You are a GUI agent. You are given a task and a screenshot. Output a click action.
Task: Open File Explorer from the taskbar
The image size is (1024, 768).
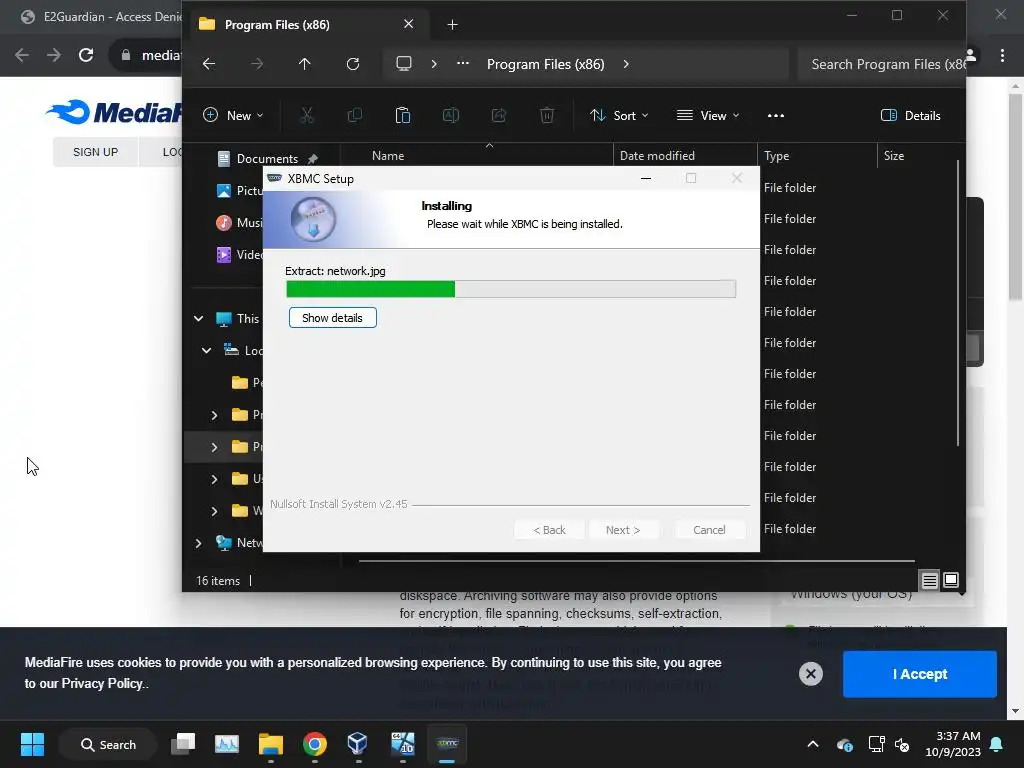coord(270,744)
